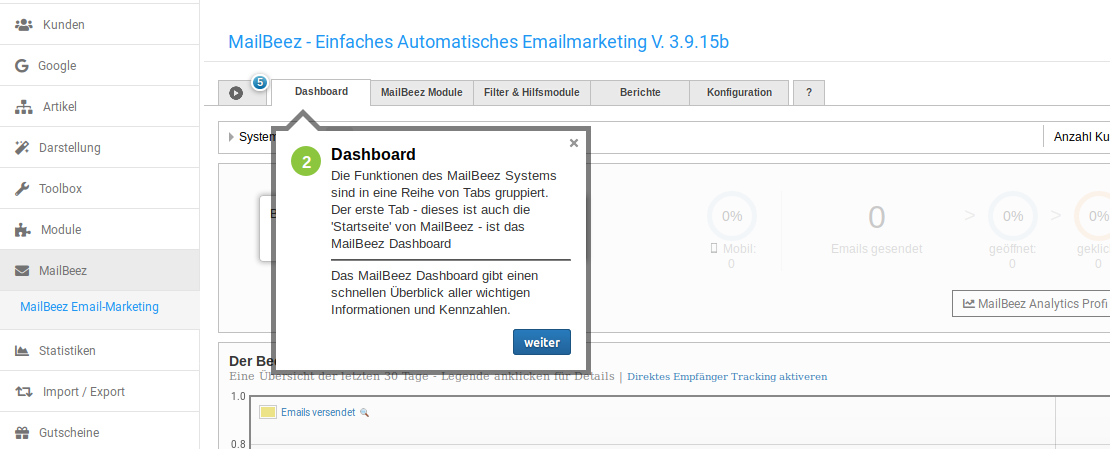Click the Gutscheine gift icon

coord(22,433)
